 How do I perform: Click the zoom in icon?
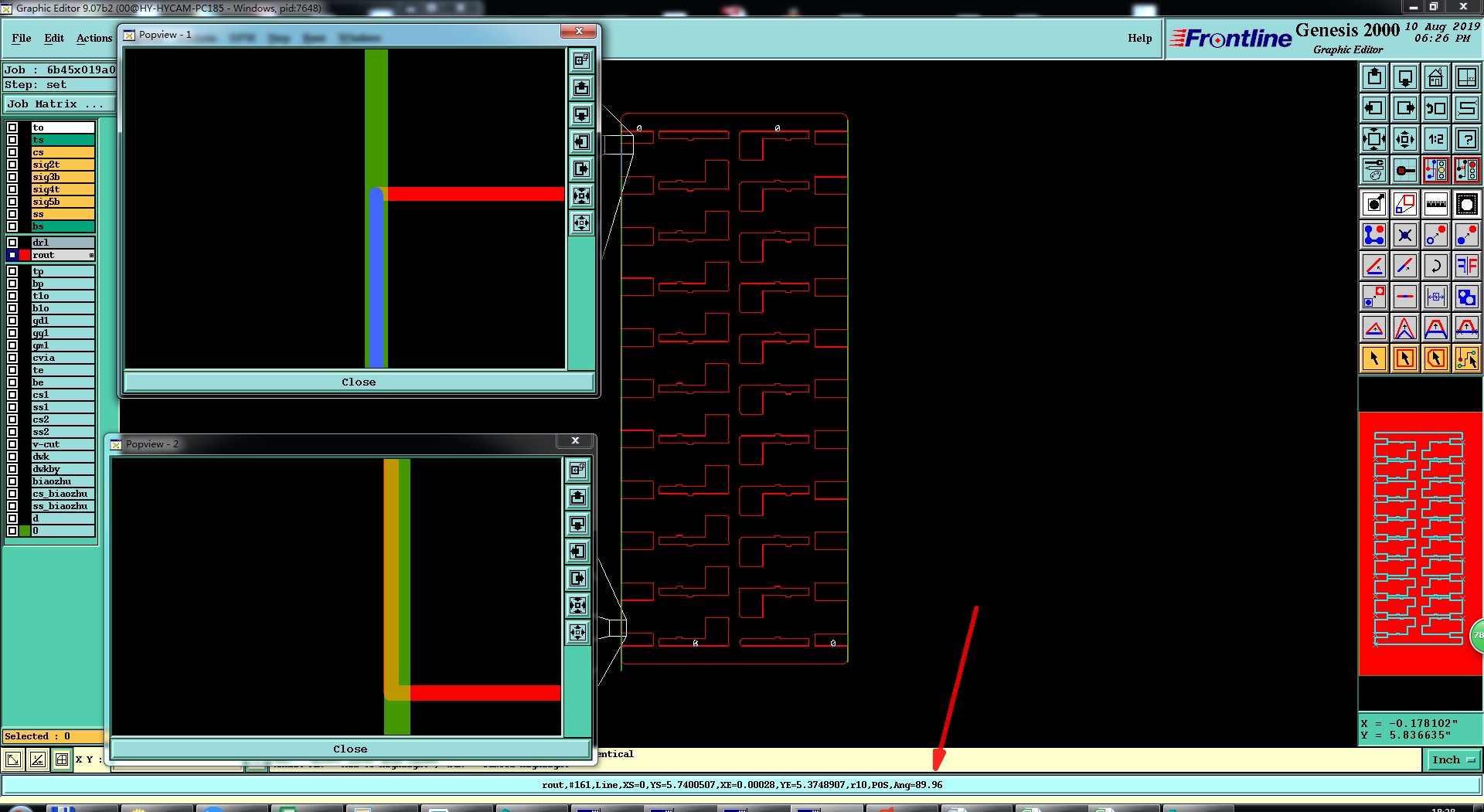(1374, 139)
